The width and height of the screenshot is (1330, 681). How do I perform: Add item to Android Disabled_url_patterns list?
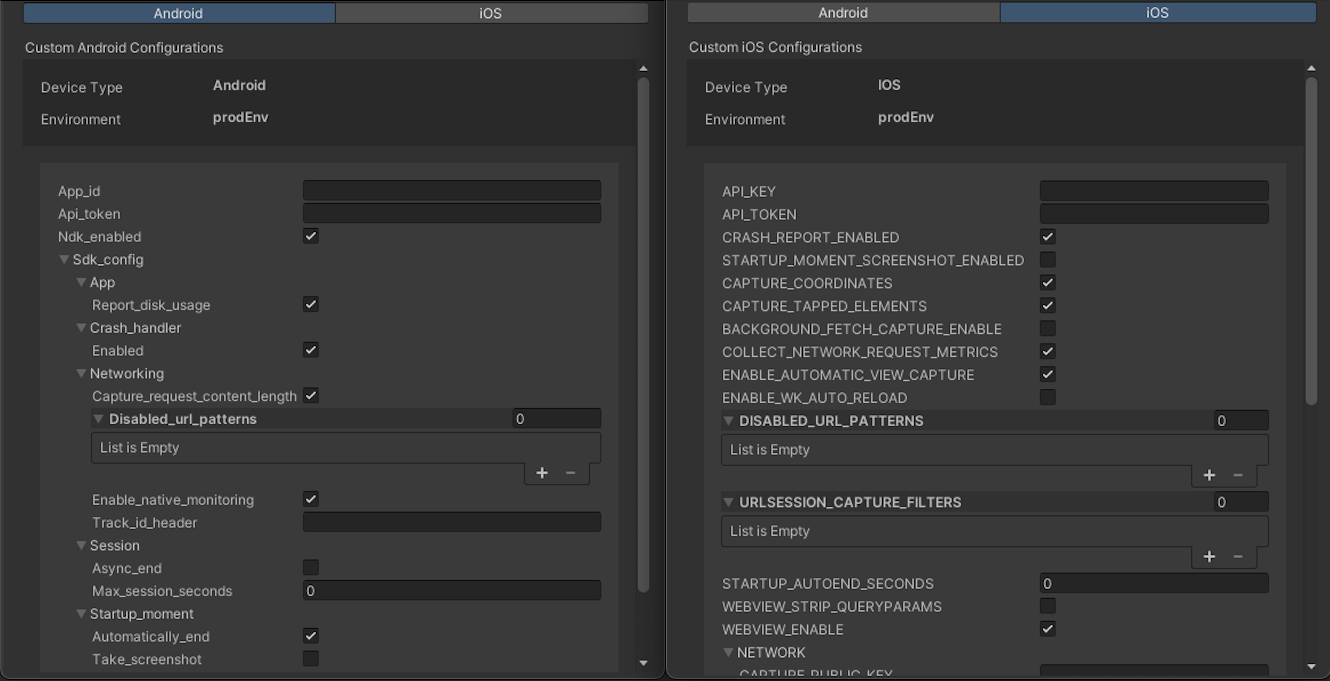[x=542, y=473]
